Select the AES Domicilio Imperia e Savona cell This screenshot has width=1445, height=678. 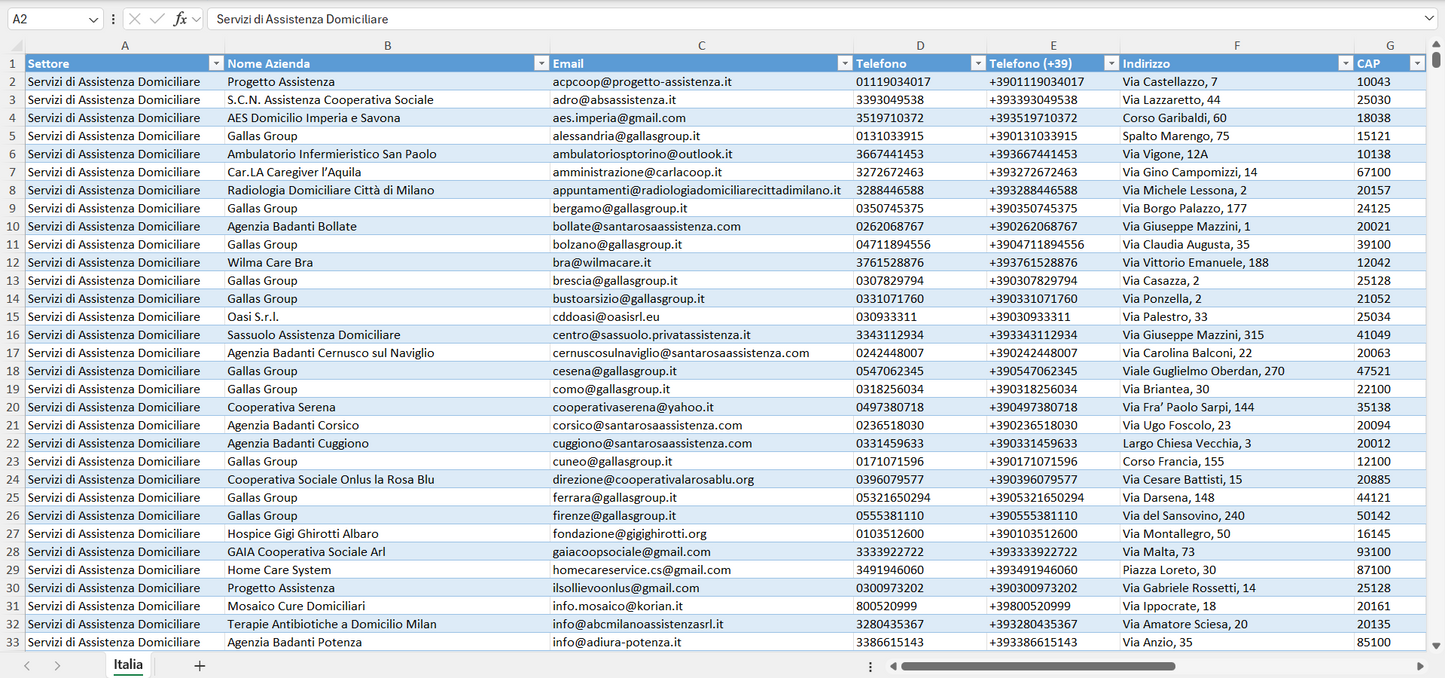coord(388,118)
